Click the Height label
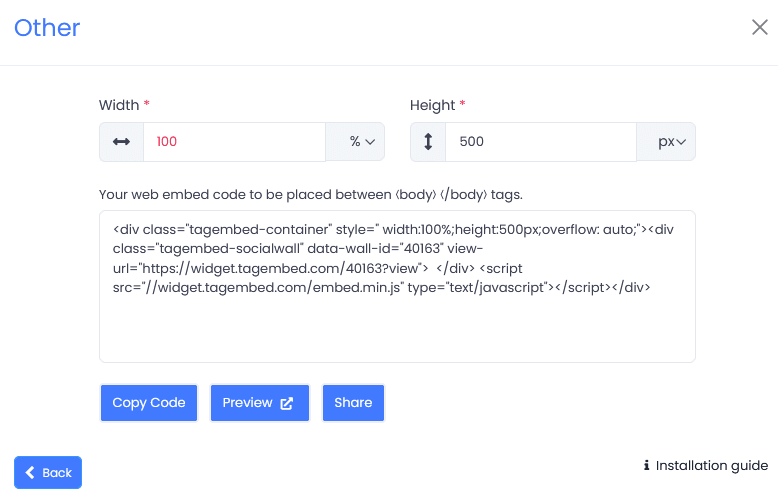Viewport: 778px width, 502px height. point(432,105)
